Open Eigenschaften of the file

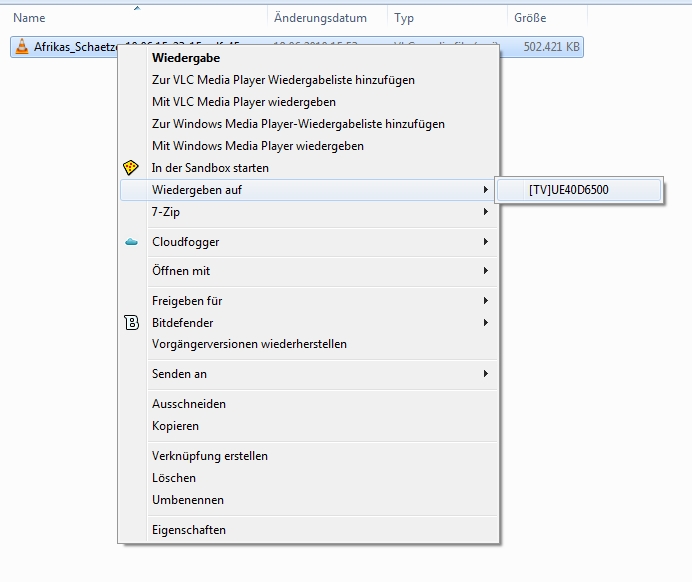309,529
